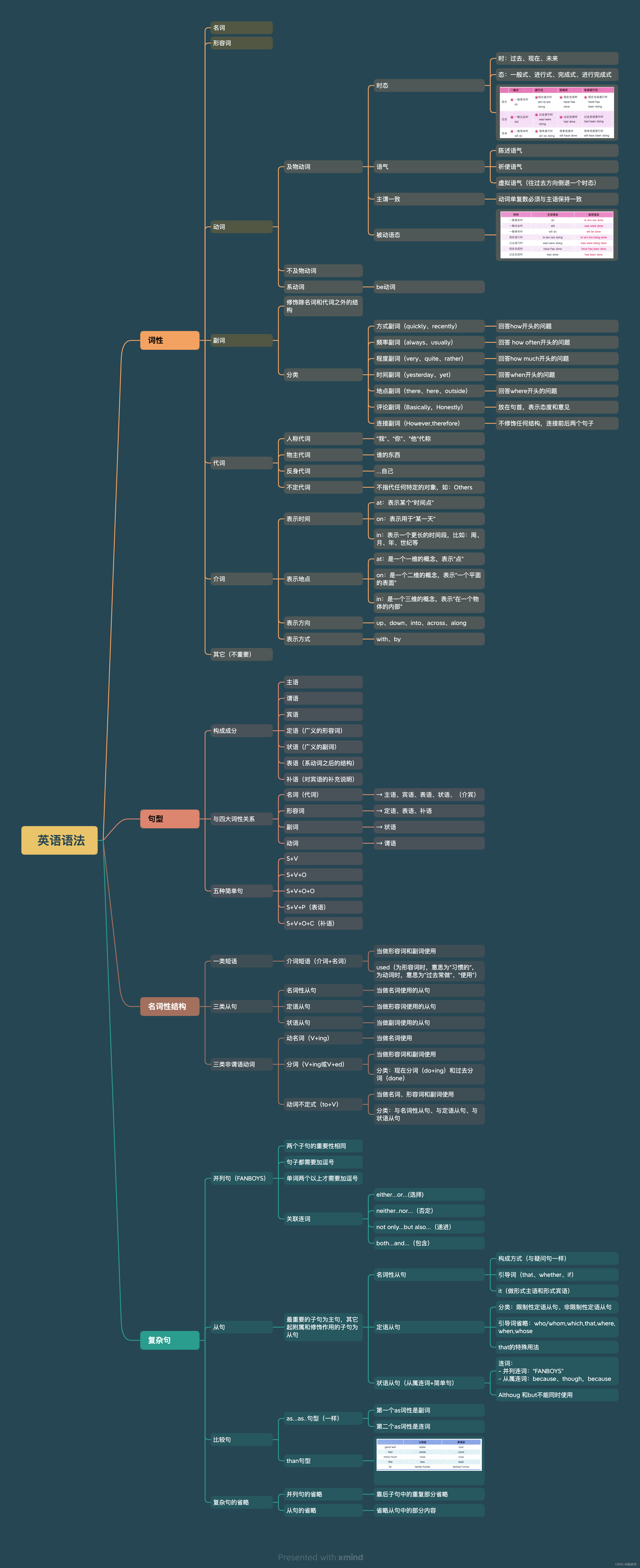Select the 一类短语 node
This screenshot has width=640, height=1568.
pyautogui.click(x=242, y=961)
